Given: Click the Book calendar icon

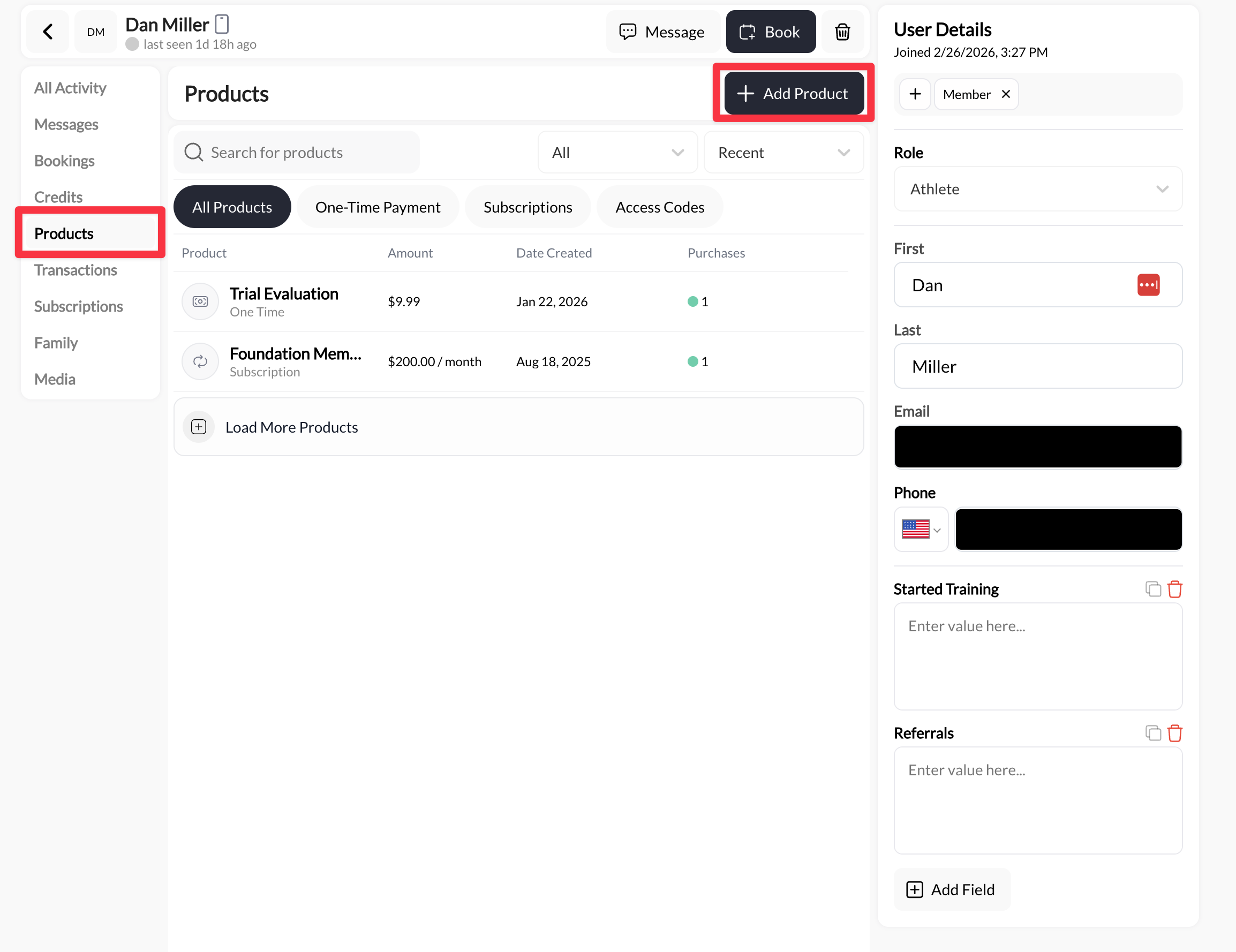Looking at the screenshot, I should [x=747, y=32].
